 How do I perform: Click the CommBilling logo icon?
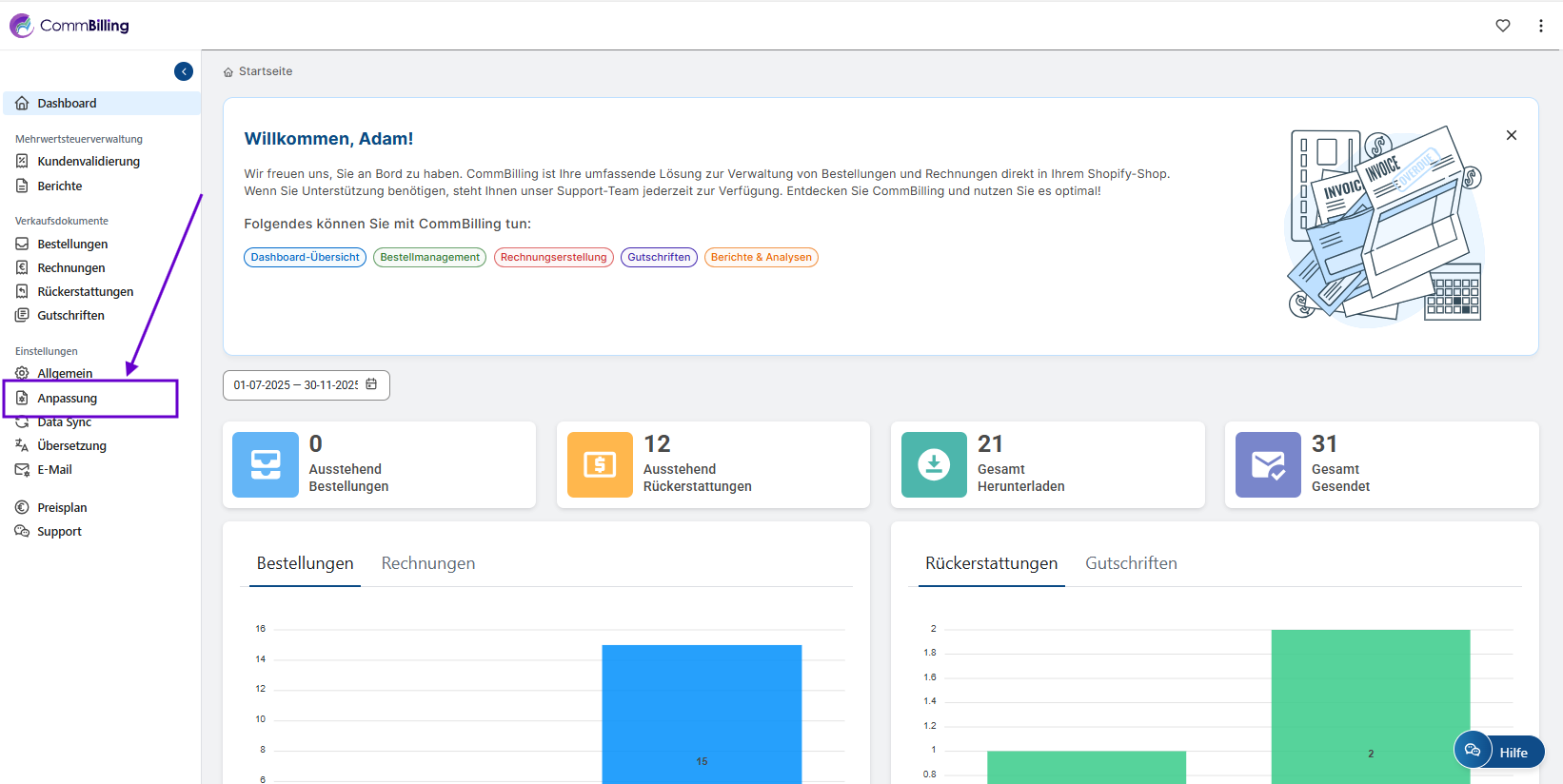tap(22, 26)
